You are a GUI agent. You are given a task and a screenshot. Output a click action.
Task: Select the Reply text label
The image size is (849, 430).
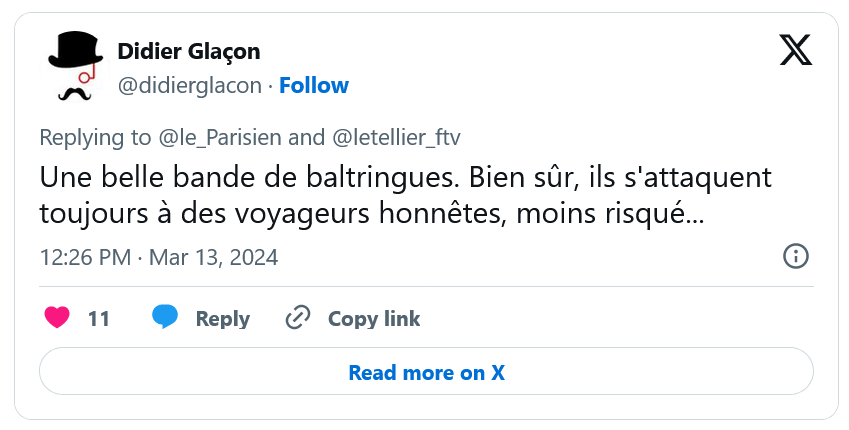223,318
